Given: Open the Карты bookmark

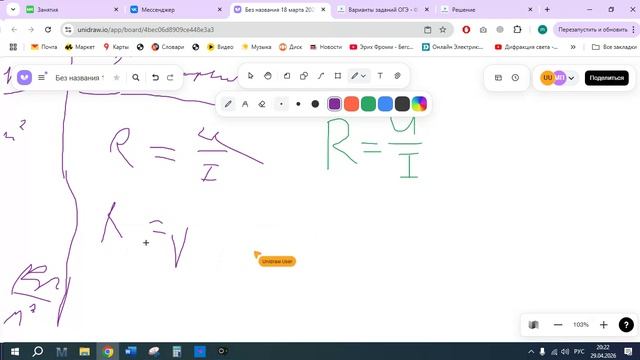Looking at the screenshot, I should (116, 47).
